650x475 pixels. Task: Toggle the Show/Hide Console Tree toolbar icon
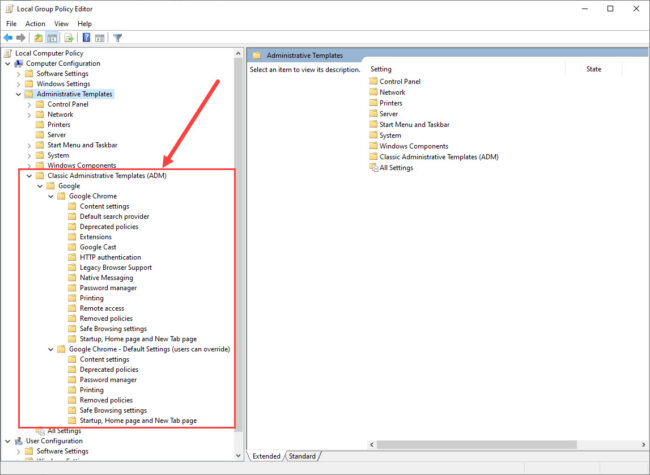tap(52, 38)
